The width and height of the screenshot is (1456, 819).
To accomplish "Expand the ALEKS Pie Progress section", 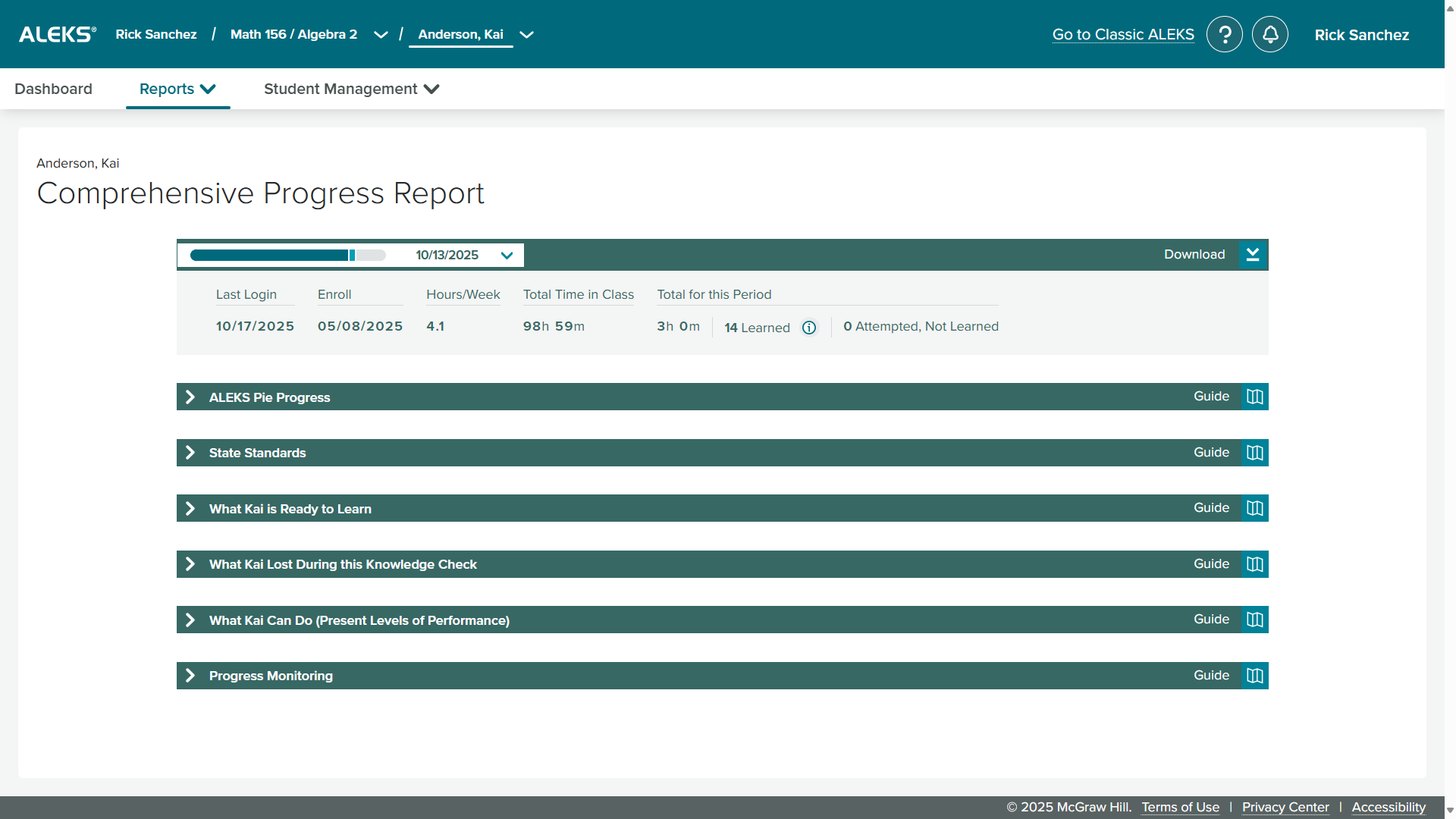I will click(190, 397).
